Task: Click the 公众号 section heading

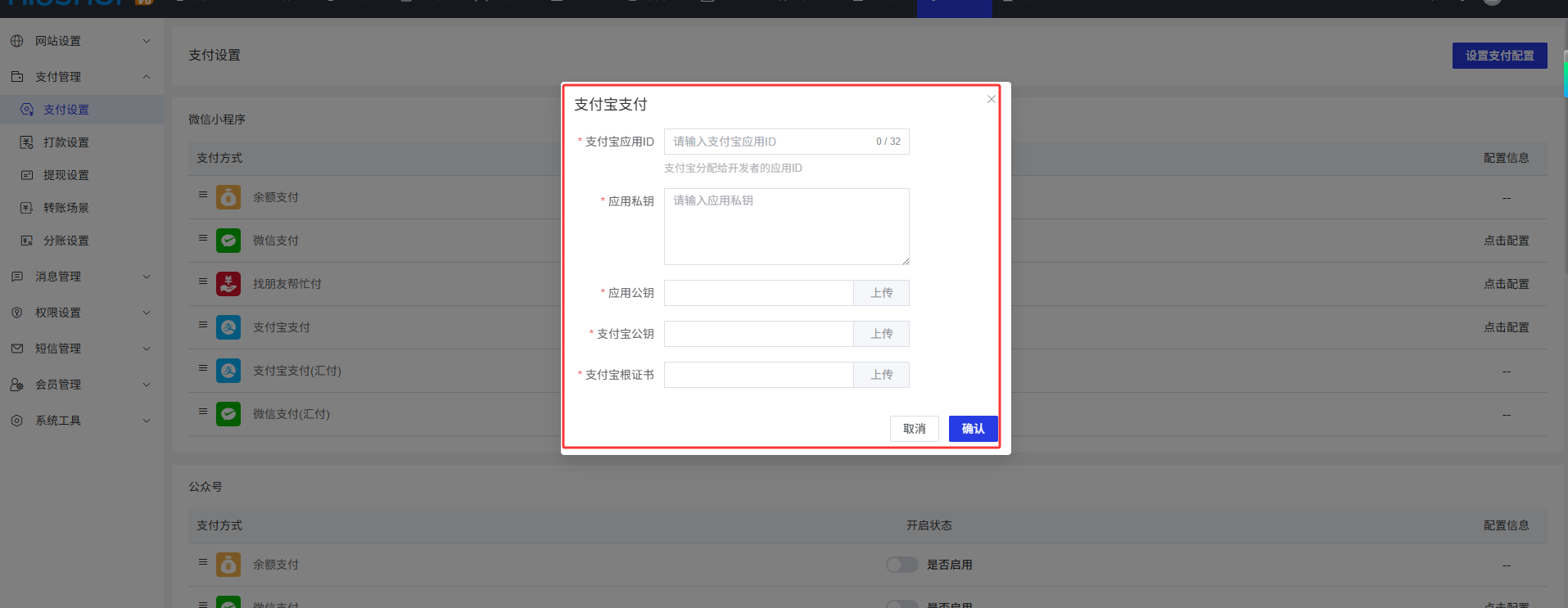Action: coord(206,487)
